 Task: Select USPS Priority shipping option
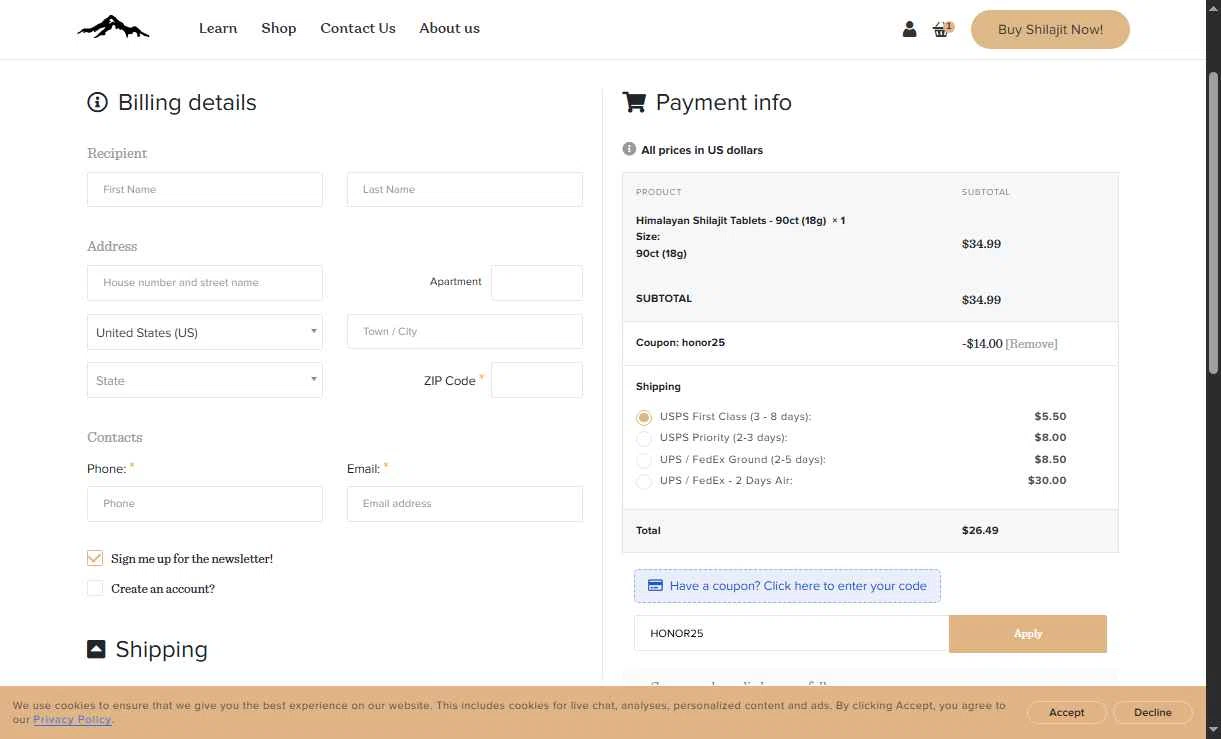click(644, 438)
